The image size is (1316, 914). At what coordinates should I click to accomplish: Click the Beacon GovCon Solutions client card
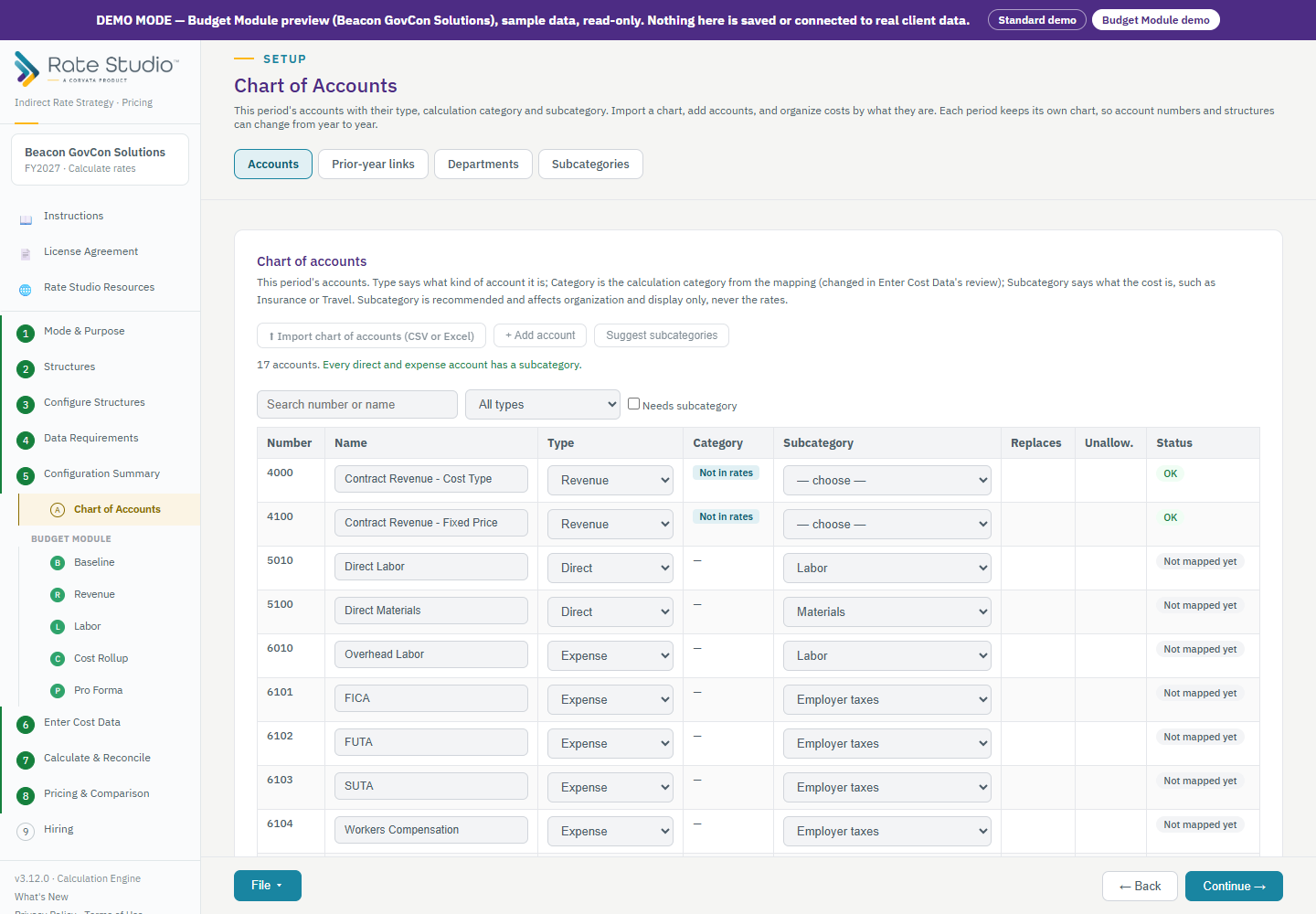click(100, 160)
